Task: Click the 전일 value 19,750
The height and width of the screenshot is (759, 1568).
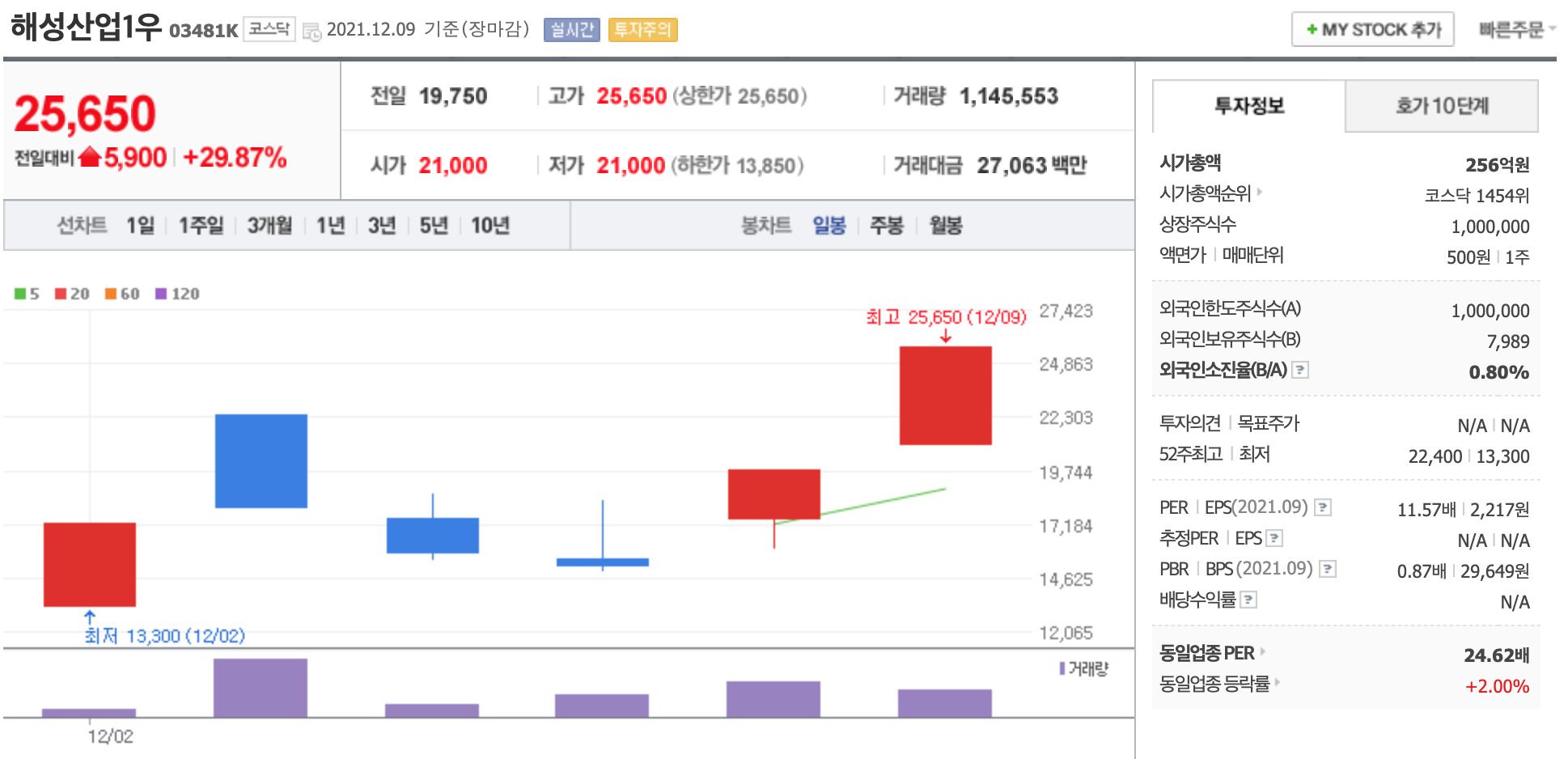Action: [453, 96]
